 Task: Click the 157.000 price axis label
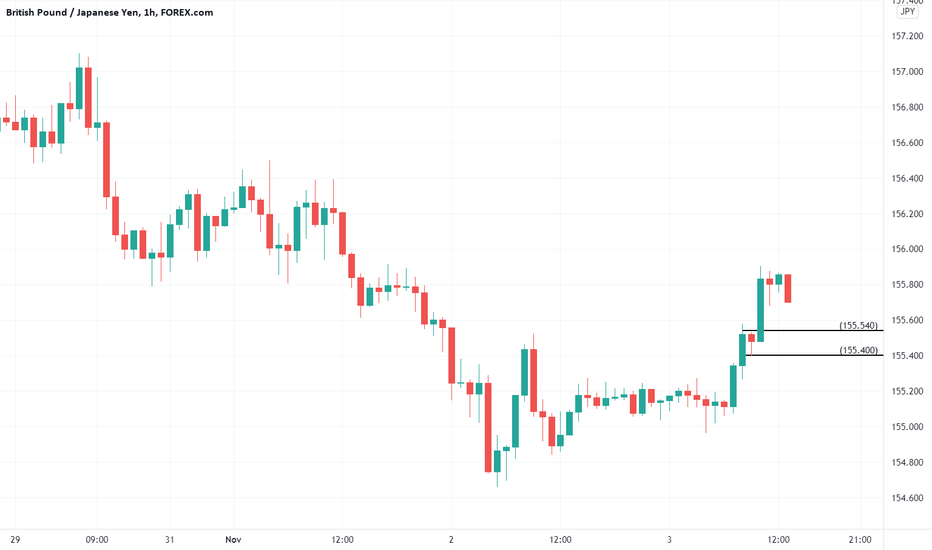[907, 72]
